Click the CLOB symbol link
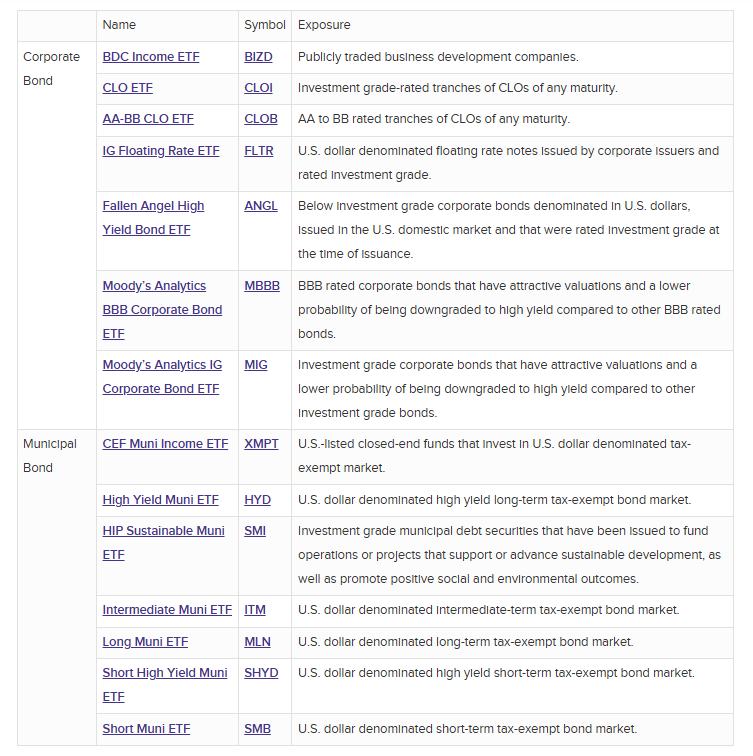 pyautogui.click(x=261, y=119)
